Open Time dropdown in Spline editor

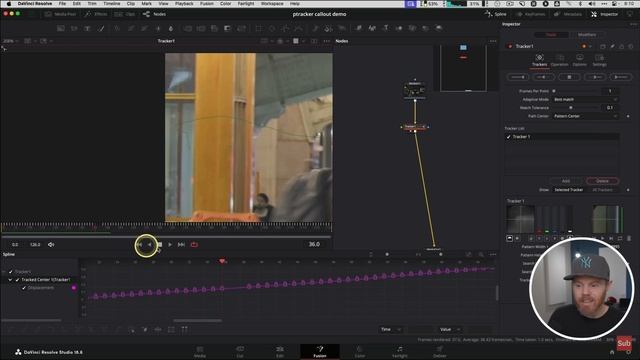click(391, 329)
